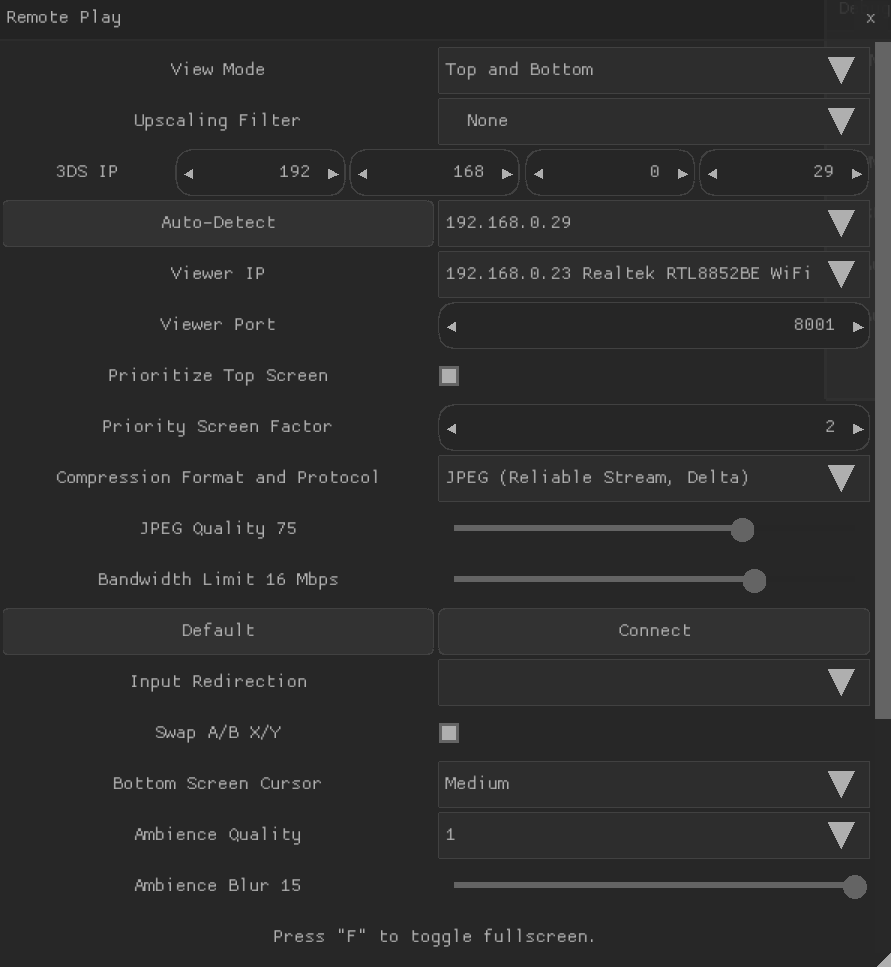Increase Priority Screen Factor with right arrow
The width and height of the screenshot is (891, 967).
[x=857, y=428]
